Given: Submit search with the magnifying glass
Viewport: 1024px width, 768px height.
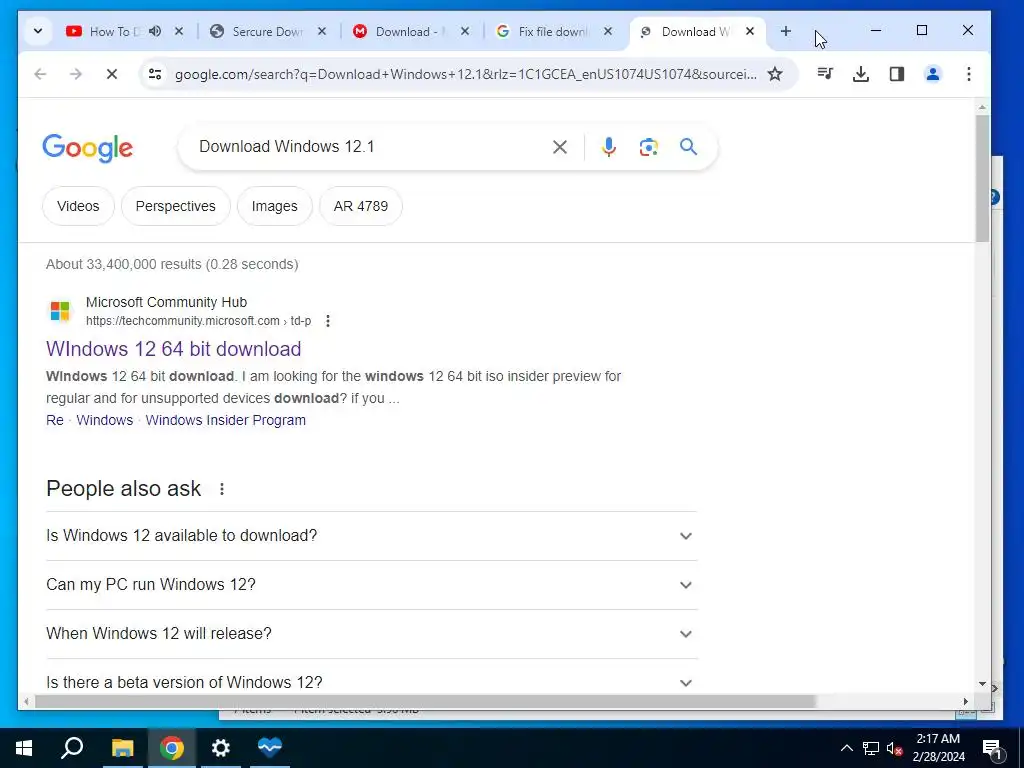Looking at the screenshot, I should [688, 147].
